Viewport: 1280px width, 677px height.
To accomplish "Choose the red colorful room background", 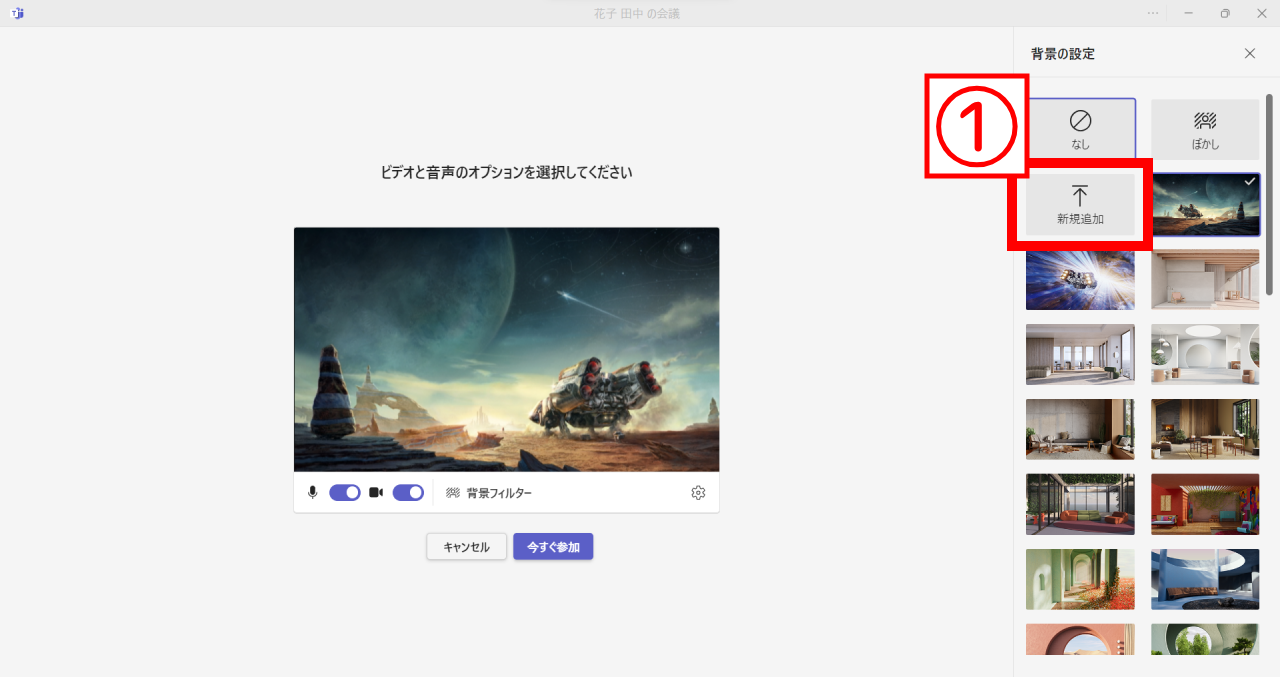I will [1205, 504].
